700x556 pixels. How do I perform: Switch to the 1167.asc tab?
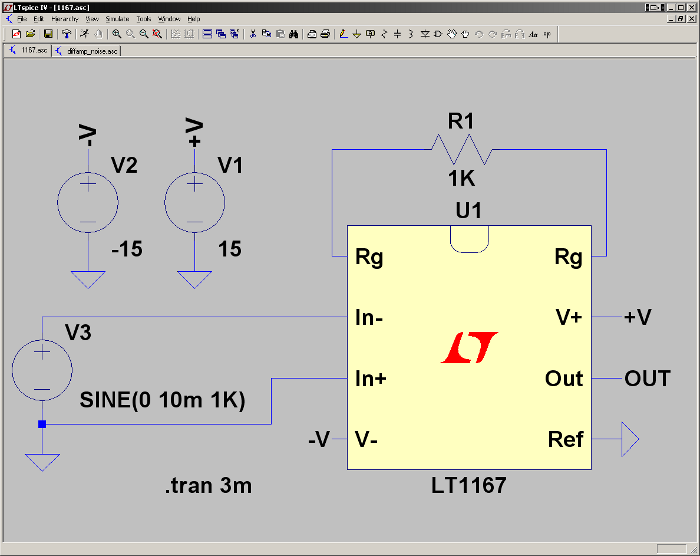click(x=29, y=50)
